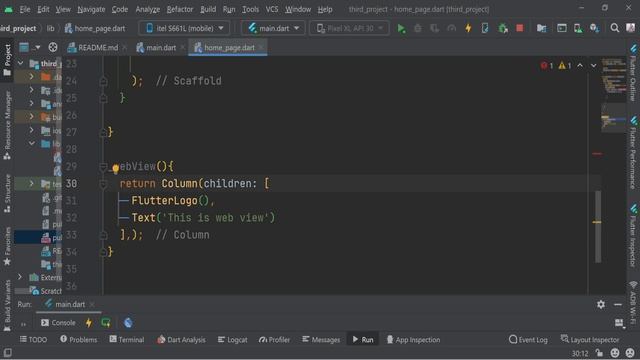Toggle tool window bars icon bottom-left

[x=7, y=353]
